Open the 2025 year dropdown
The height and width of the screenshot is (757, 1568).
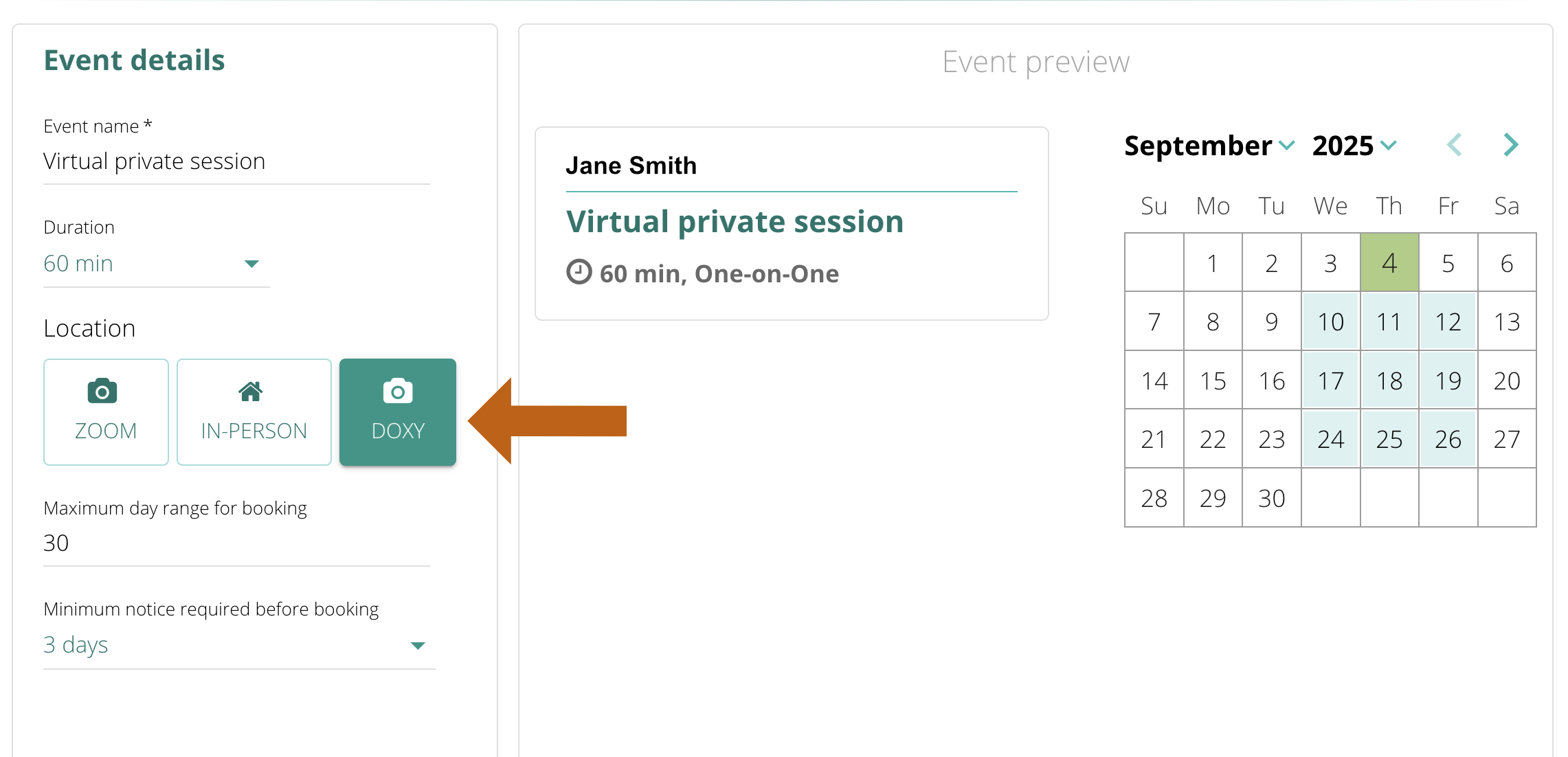1354,146
